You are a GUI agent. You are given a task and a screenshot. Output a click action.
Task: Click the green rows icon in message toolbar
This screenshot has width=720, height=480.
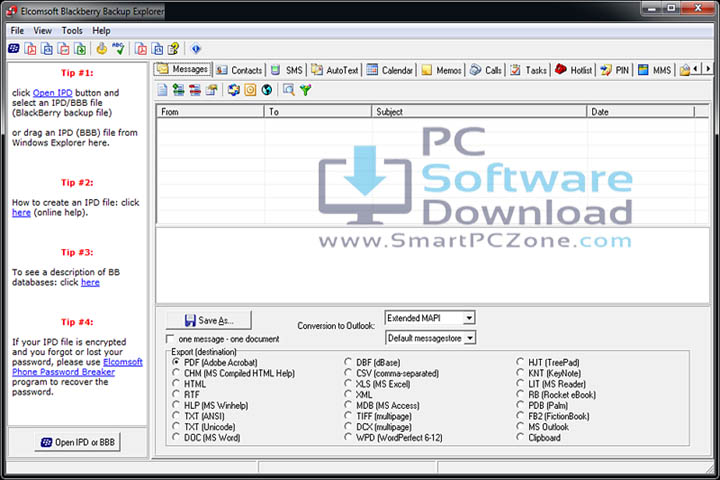178,90
